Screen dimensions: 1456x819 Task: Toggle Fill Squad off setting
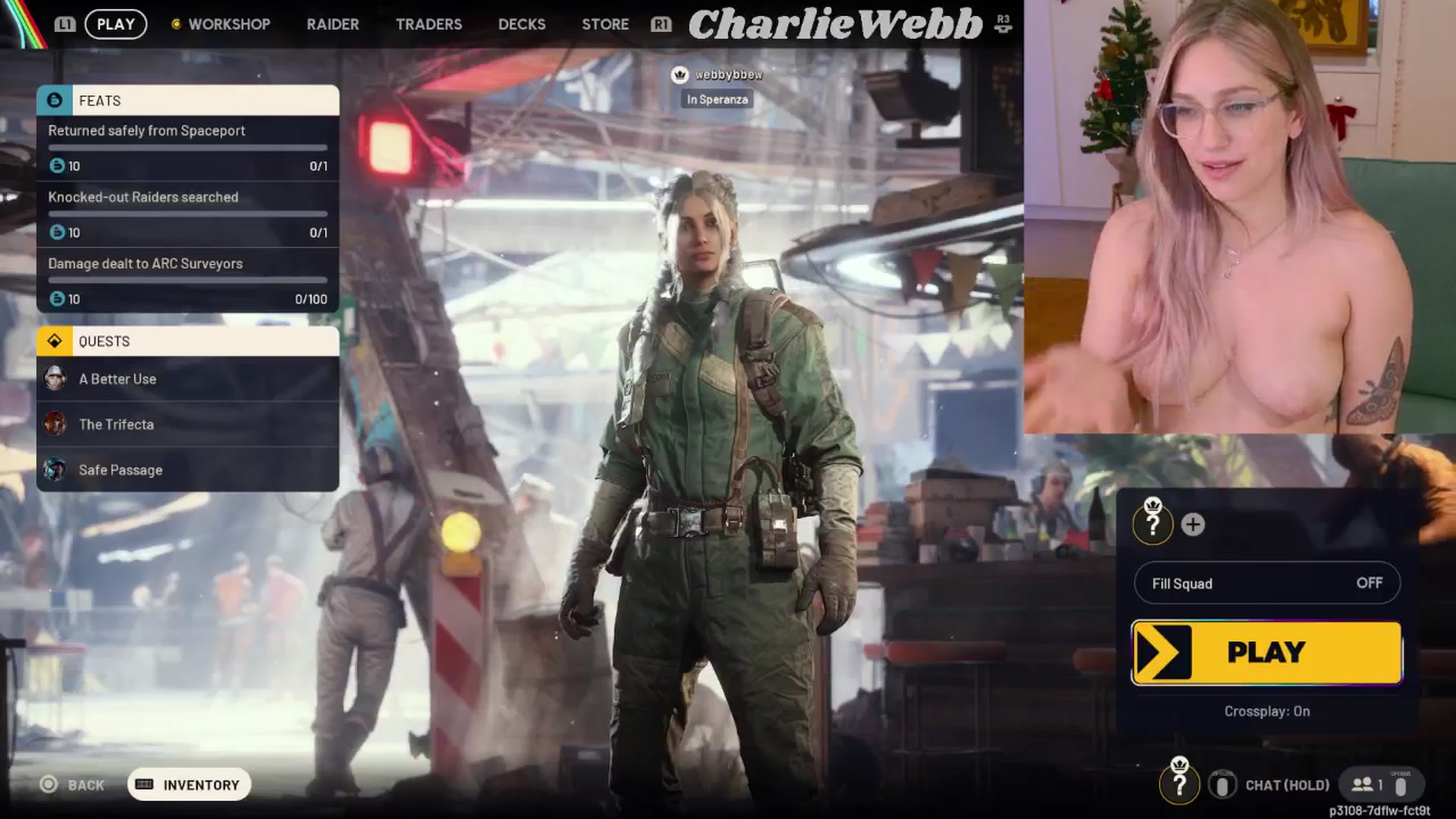pos(1267,583)
